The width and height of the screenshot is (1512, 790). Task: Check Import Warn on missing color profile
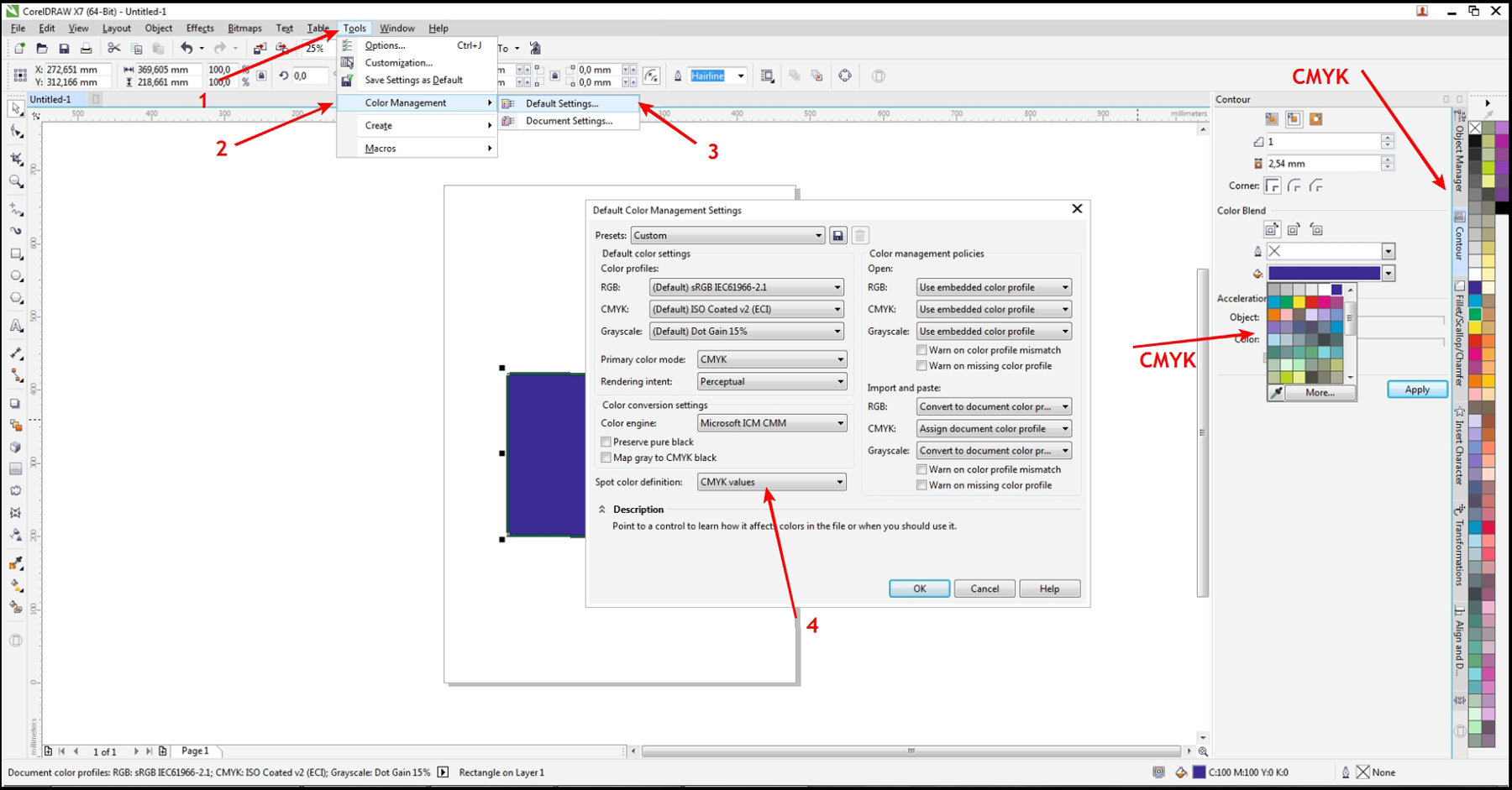tap(921, 485)
